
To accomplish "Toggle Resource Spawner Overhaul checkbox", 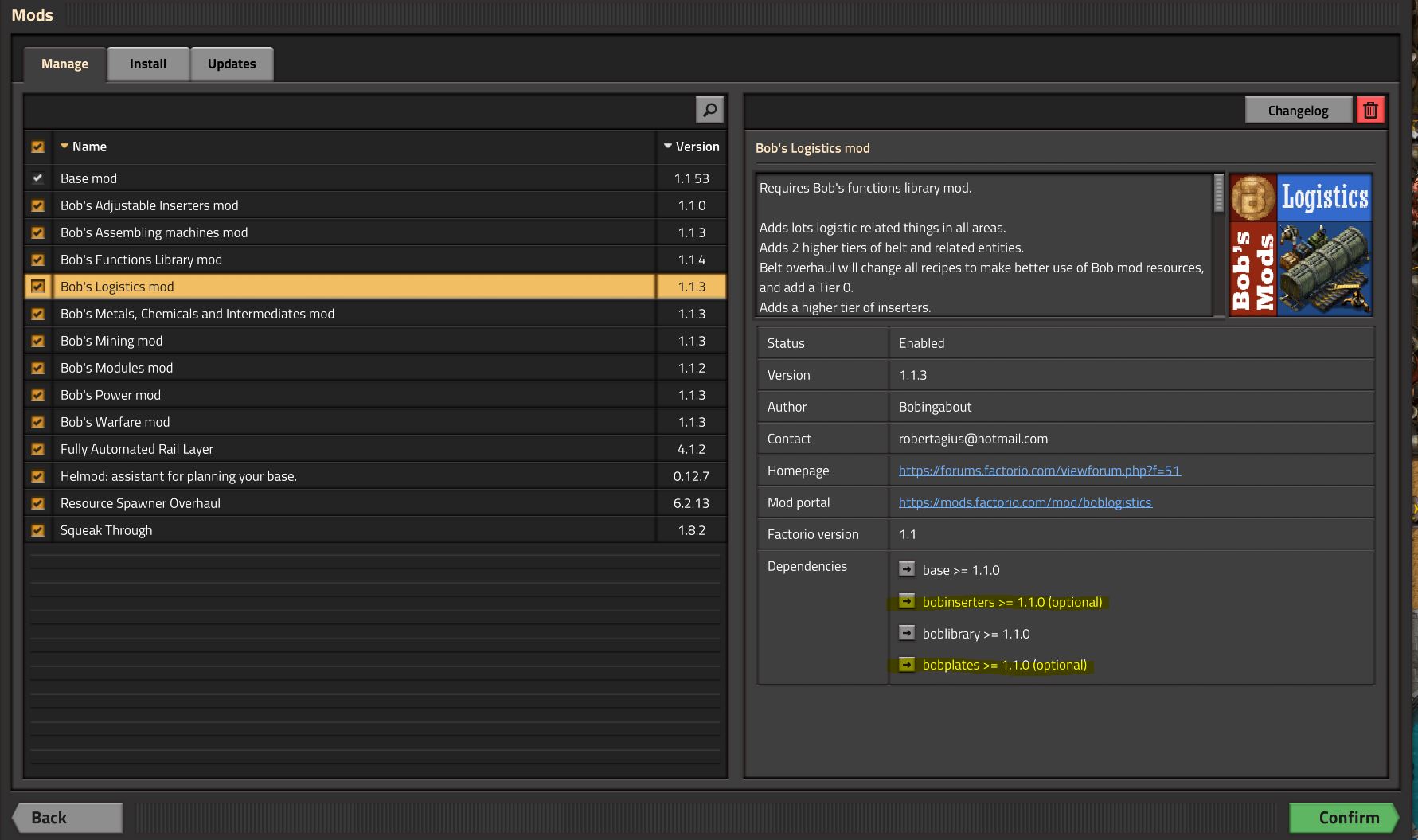I will point(37,503).
